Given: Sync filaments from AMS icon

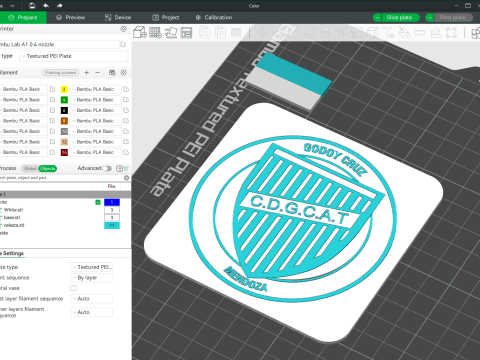Looking at the screenshot, I should (x=112, y=72).
